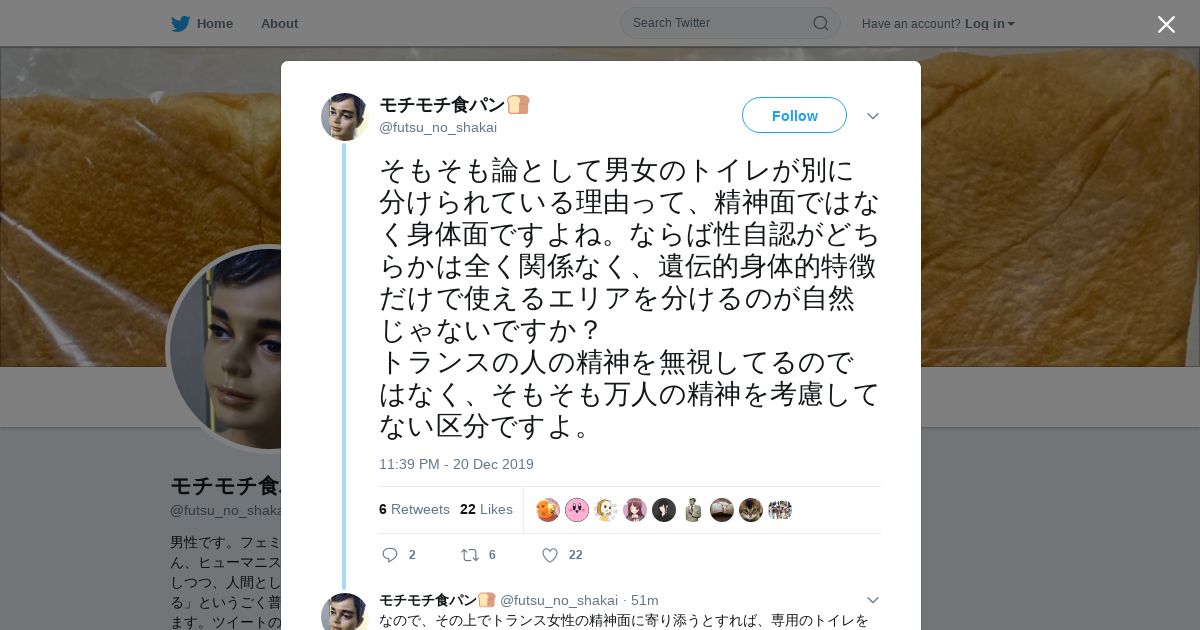Expand the tweet options chevron near Follow
Image resolution: width=1200 pixels, height=630 pixels.
tap(872, 116)
